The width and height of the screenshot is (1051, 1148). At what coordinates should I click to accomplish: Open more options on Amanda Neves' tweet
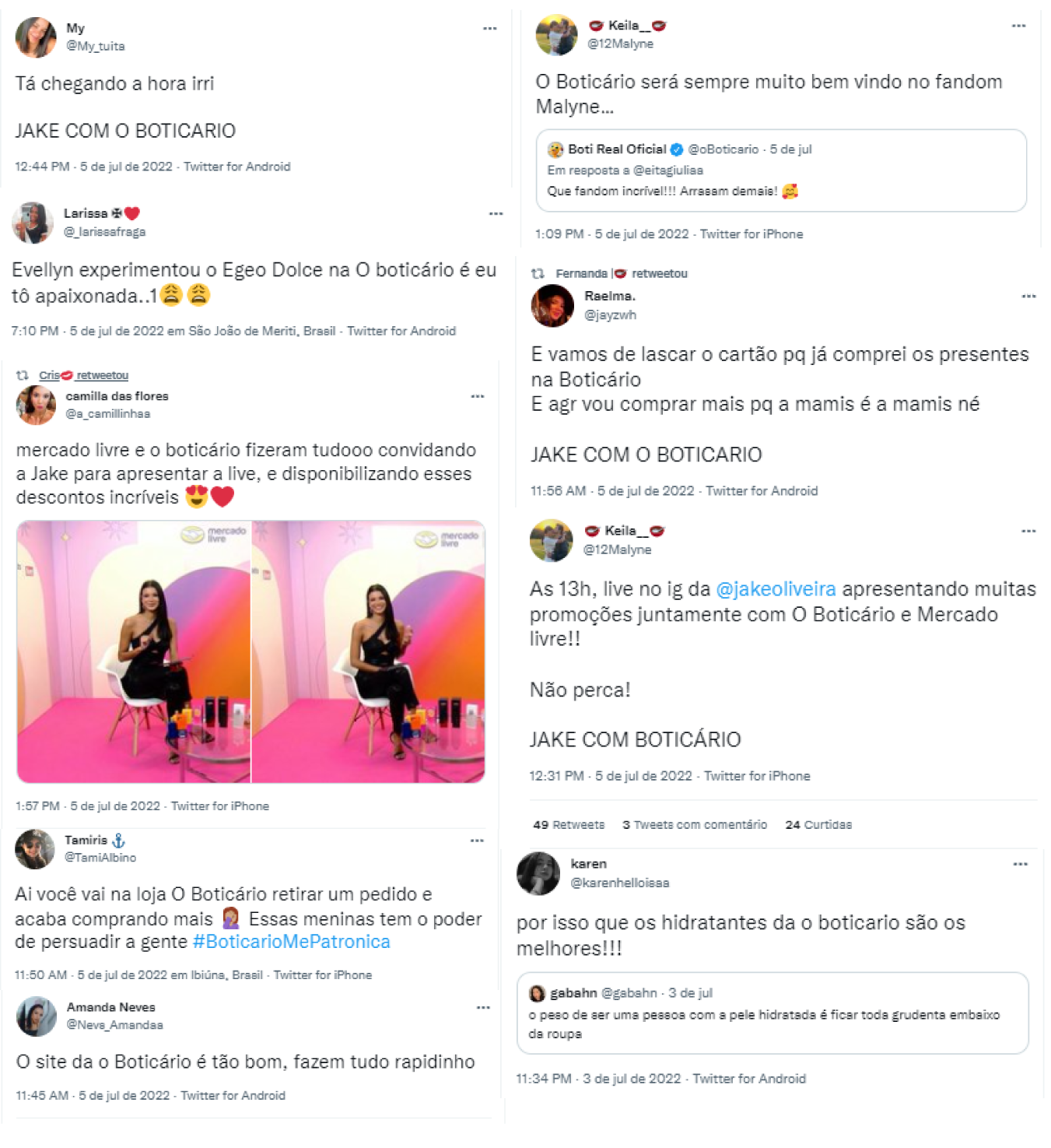click(x=483, y=1007)
